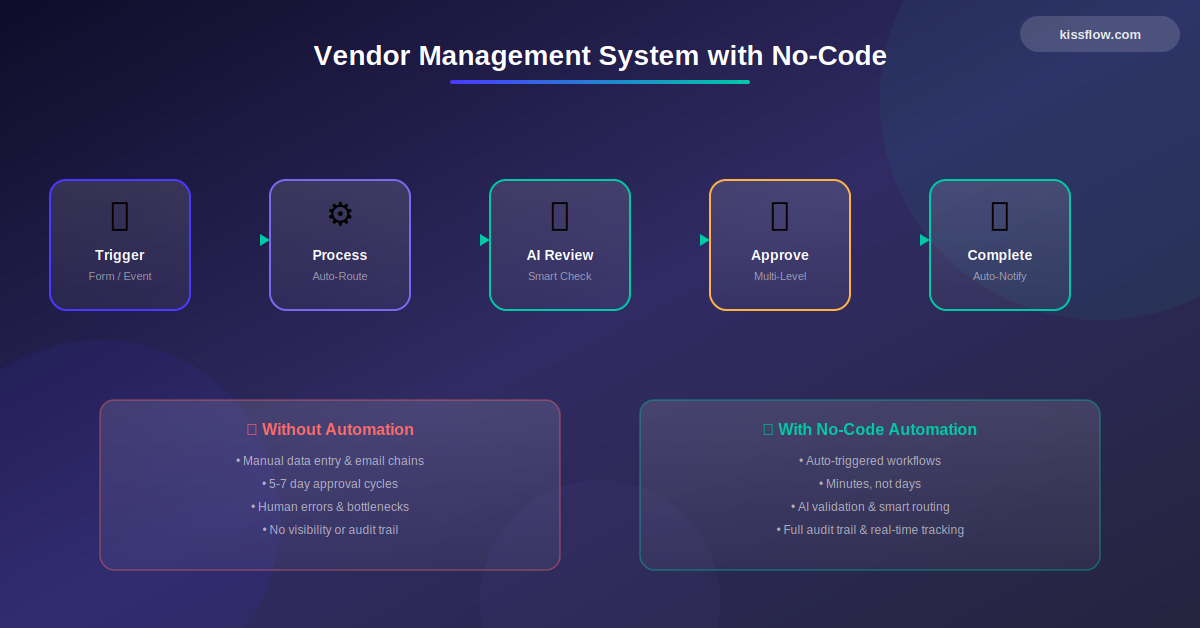Click the 'Vendor Management System with No-Code' title
The image size is (1200, 628).
[x=600, y=56]
